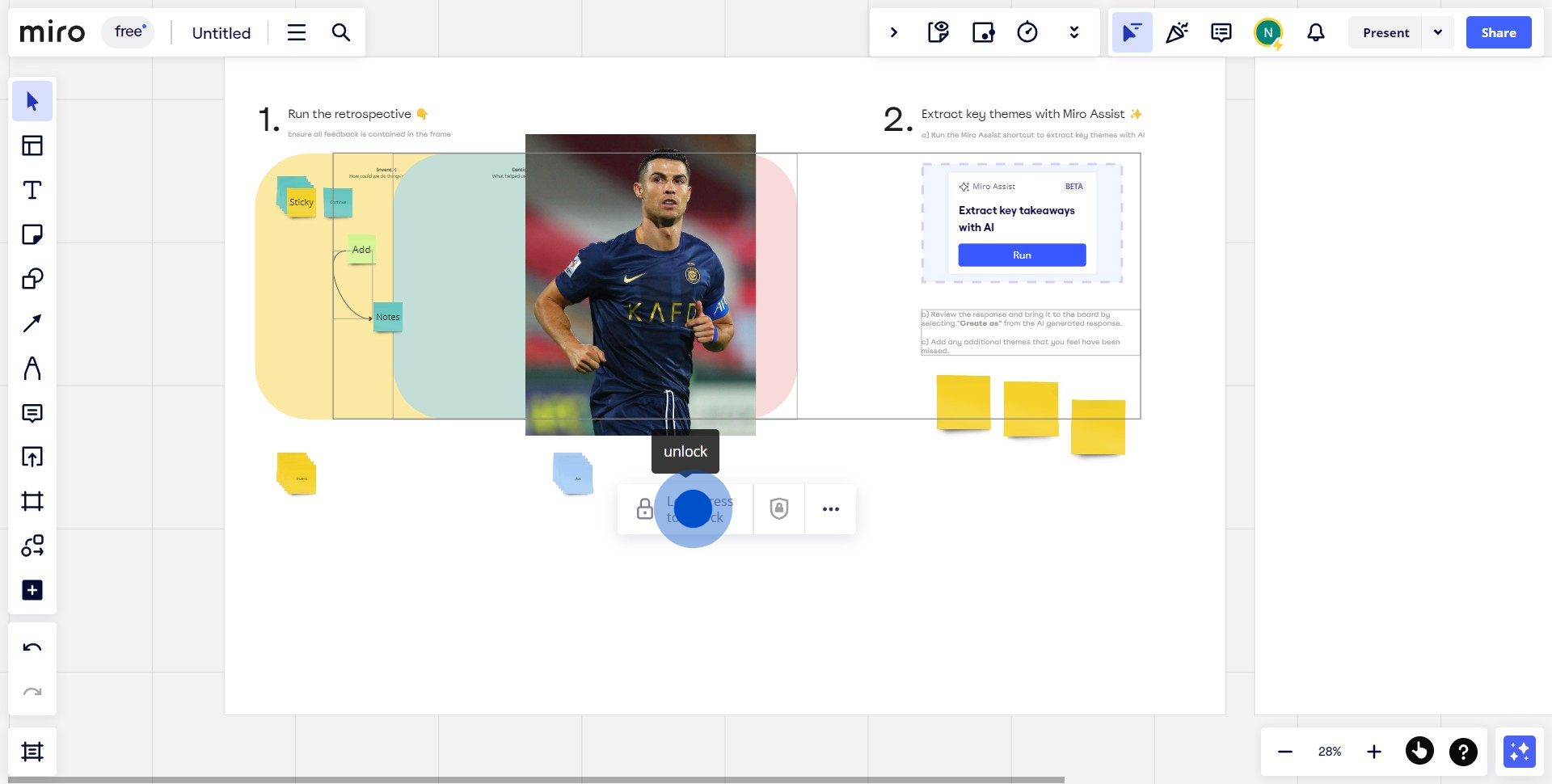Screen dimensions: 1552x784
Task: Click the free plan badge
Action: (x=128, y=32)
